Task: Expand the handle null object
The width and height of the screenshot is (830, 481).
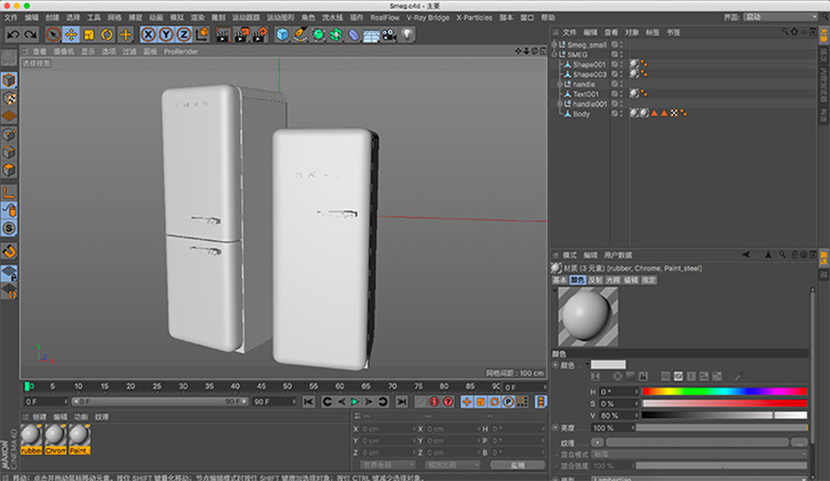Action: tap(560, 84)
